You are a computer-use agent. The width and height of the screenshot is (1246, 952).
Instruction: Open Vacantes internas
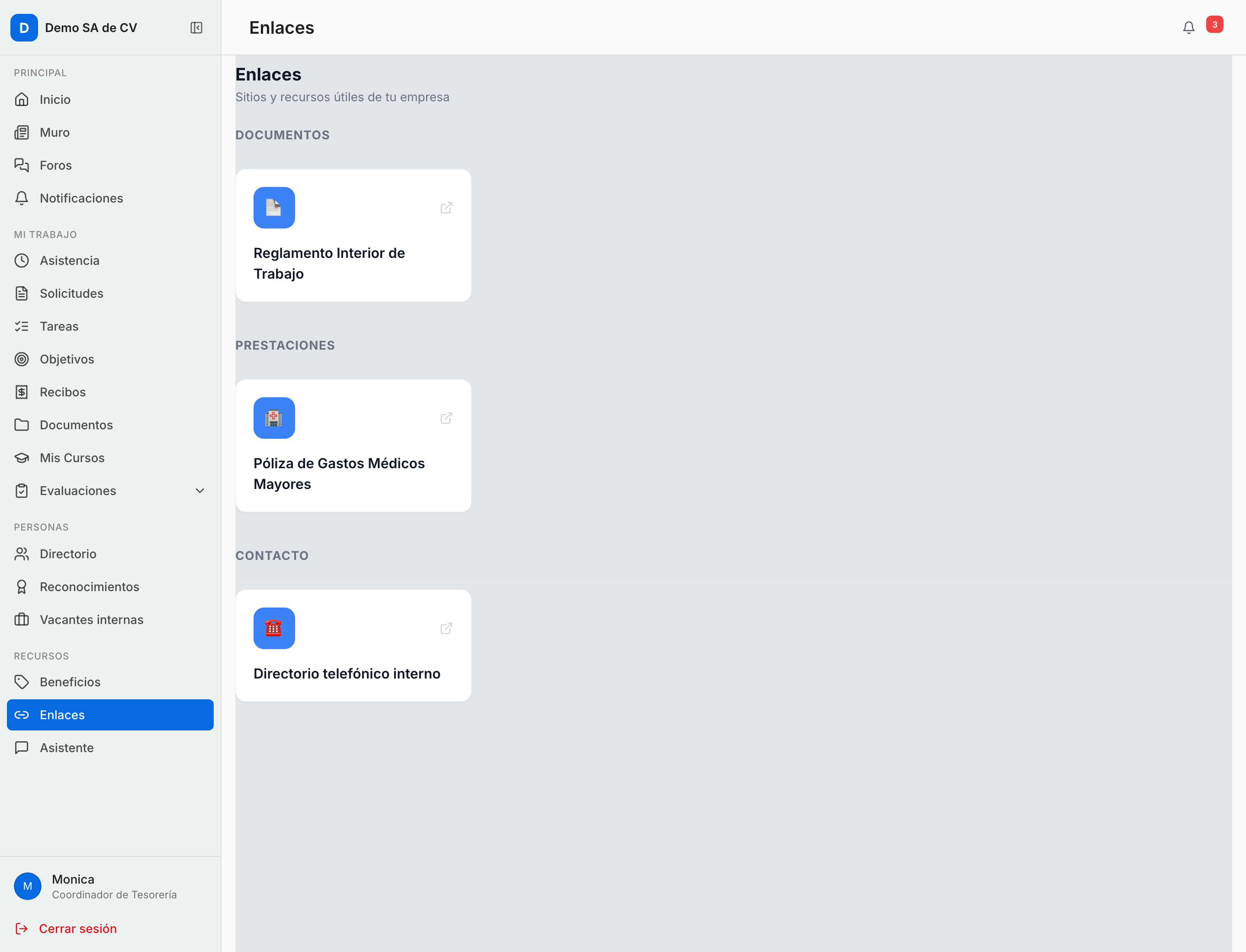tap(110, 620)
